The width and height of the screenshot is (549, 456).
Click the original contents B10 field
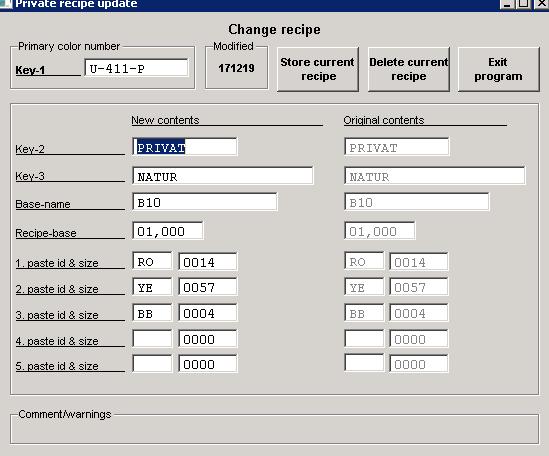pyautogui.click(x=417, y=202)
